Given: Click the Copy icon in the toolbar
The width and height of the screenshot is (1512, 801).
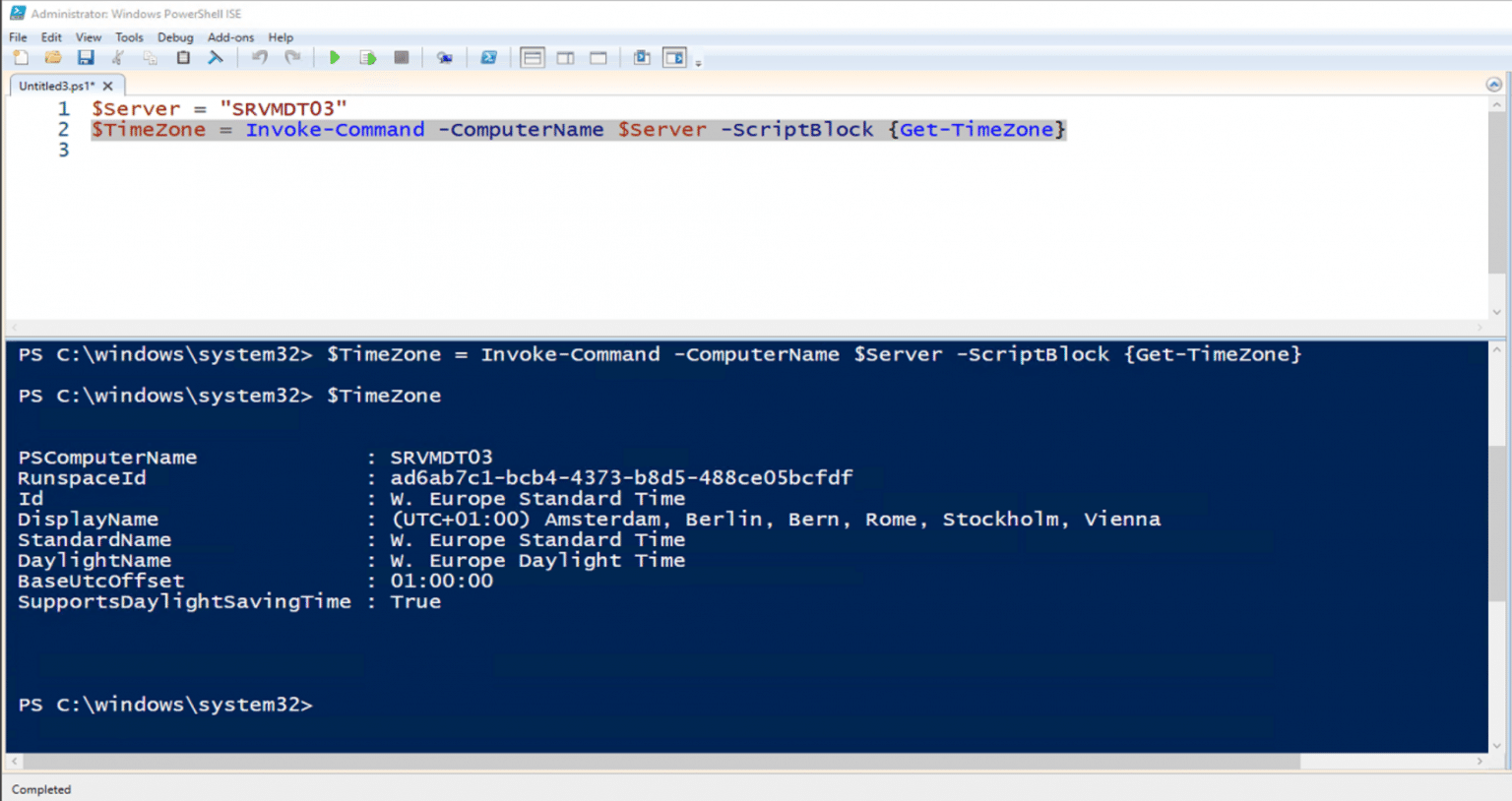Looking at the screenshot, I should 150,58.
